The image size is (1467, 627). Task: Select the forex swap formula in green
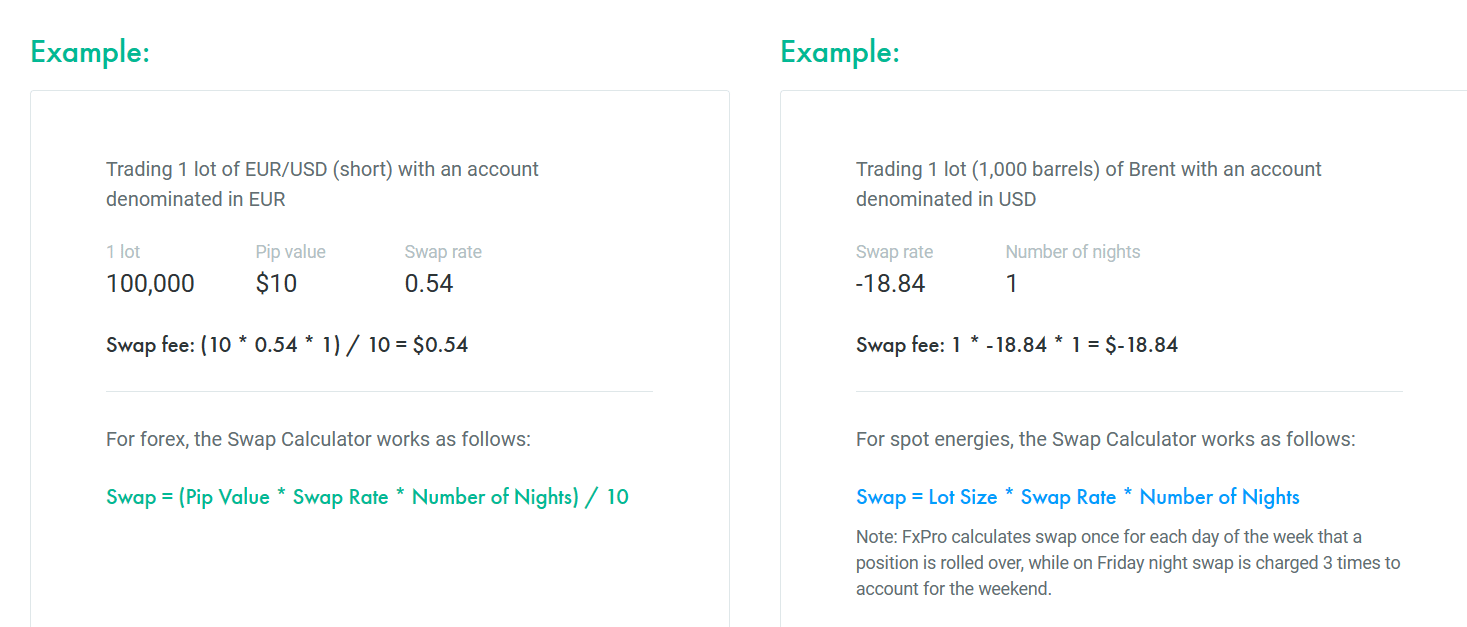pyautogui.click(x=367, y=497)
